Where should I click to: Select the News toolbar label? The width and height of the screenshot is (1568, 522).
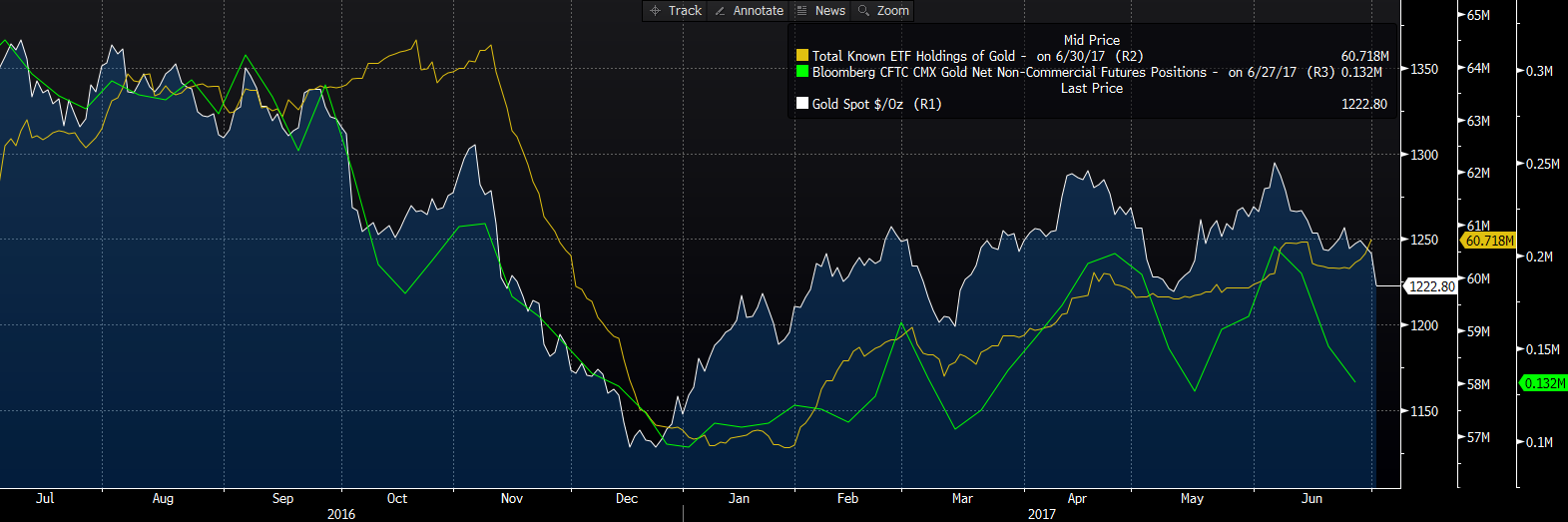[829, 11]
